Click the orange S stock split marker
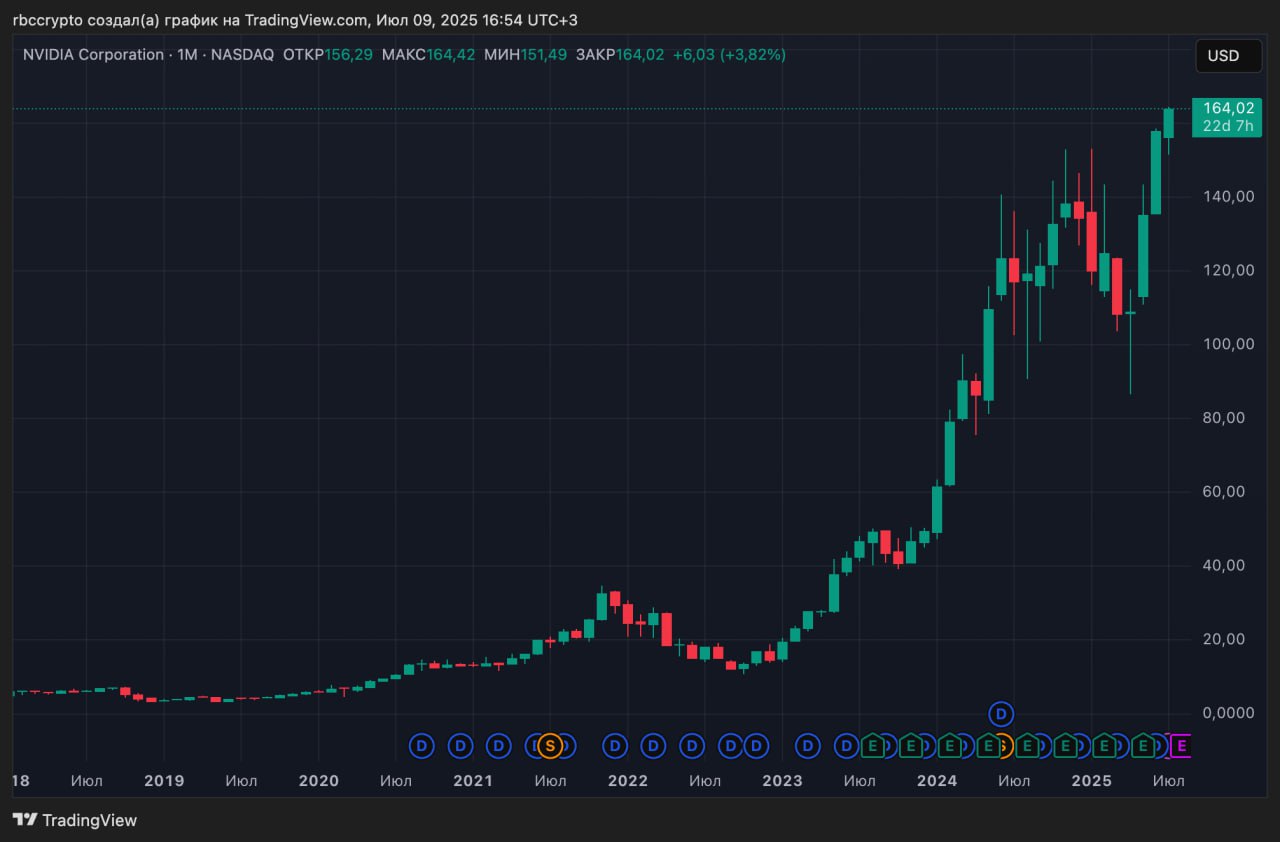1280x842 pixels. click(548, 745)
